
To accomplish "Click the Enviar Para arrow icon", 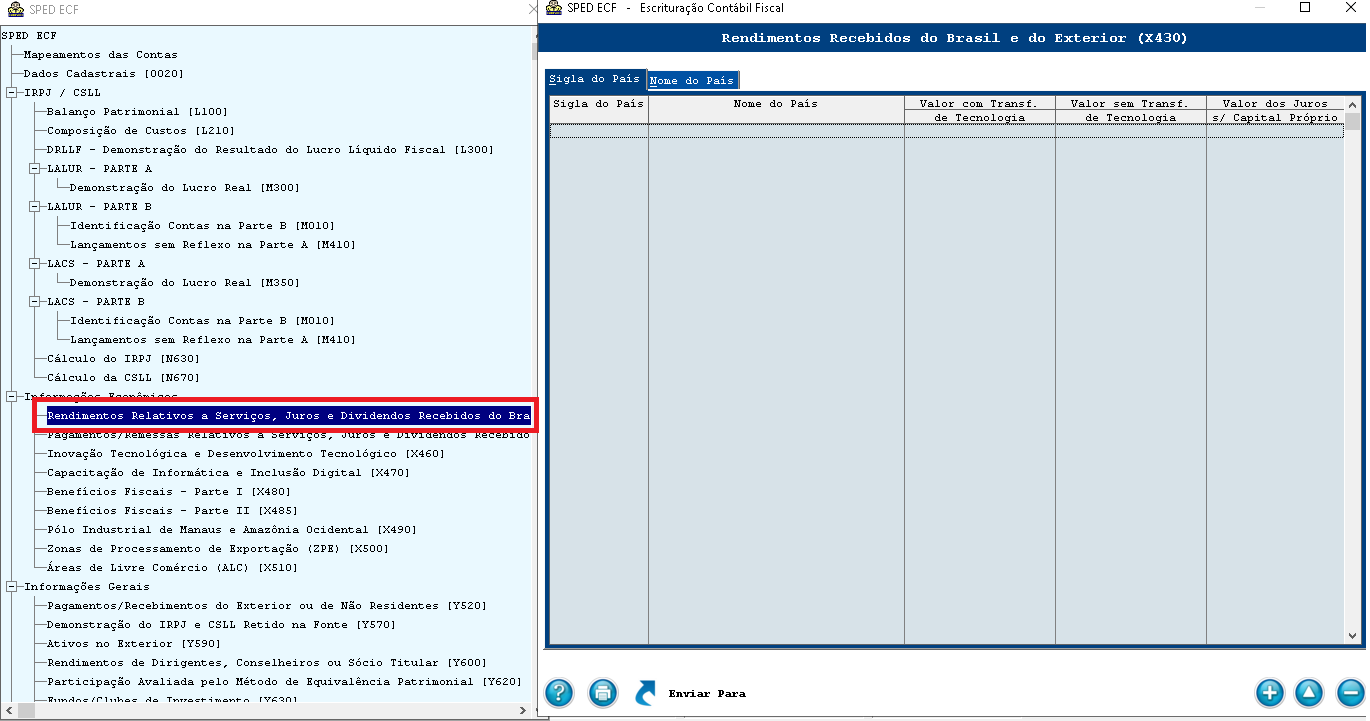I will click(646, 692).
